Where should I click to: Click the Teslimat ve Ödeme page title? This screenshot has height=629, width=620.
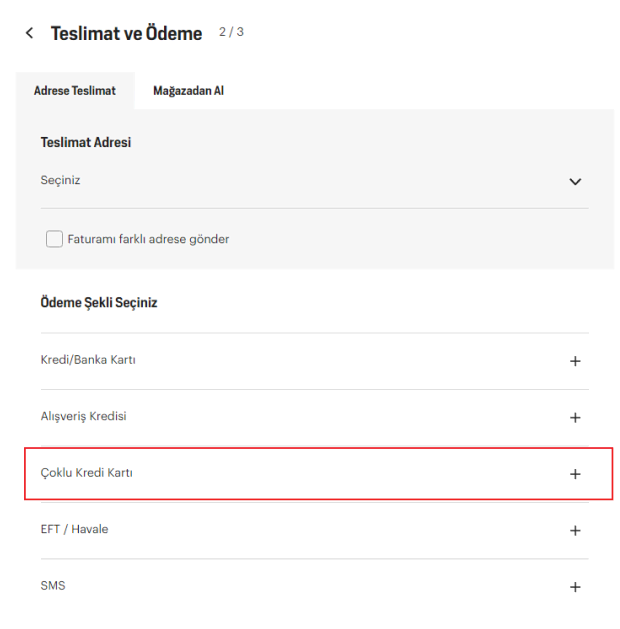[126, 33]
